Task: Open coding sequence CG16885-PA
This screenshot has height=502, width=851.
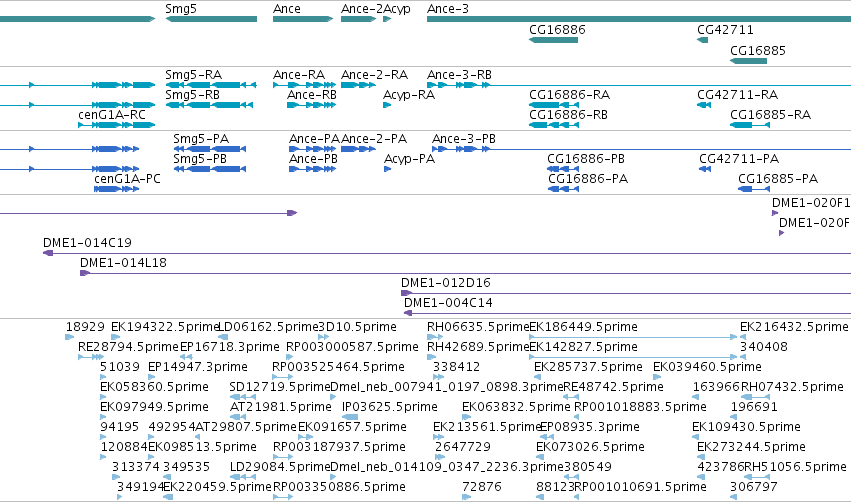Action: tap(754, 189)
